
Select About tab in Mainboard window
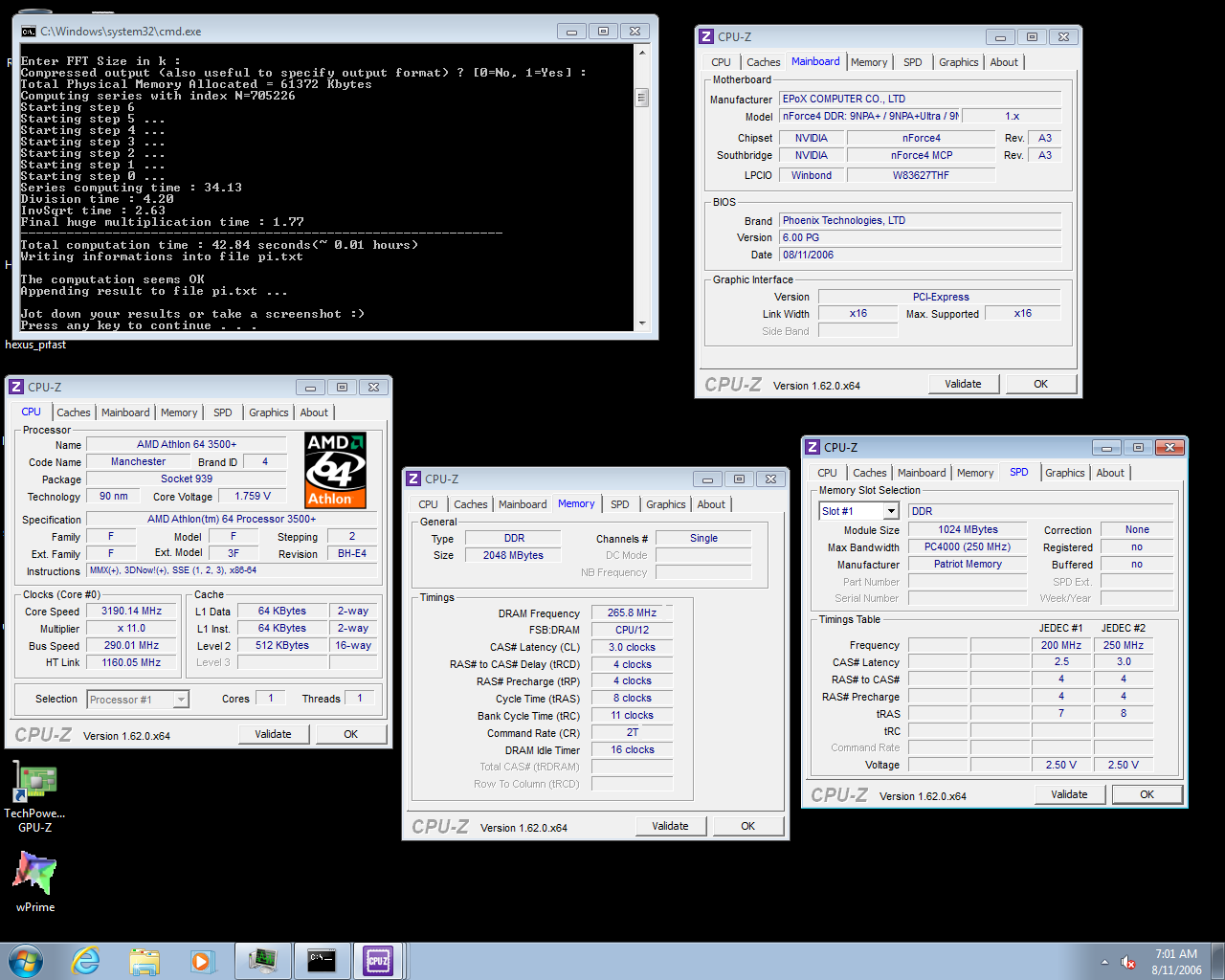1004,62
